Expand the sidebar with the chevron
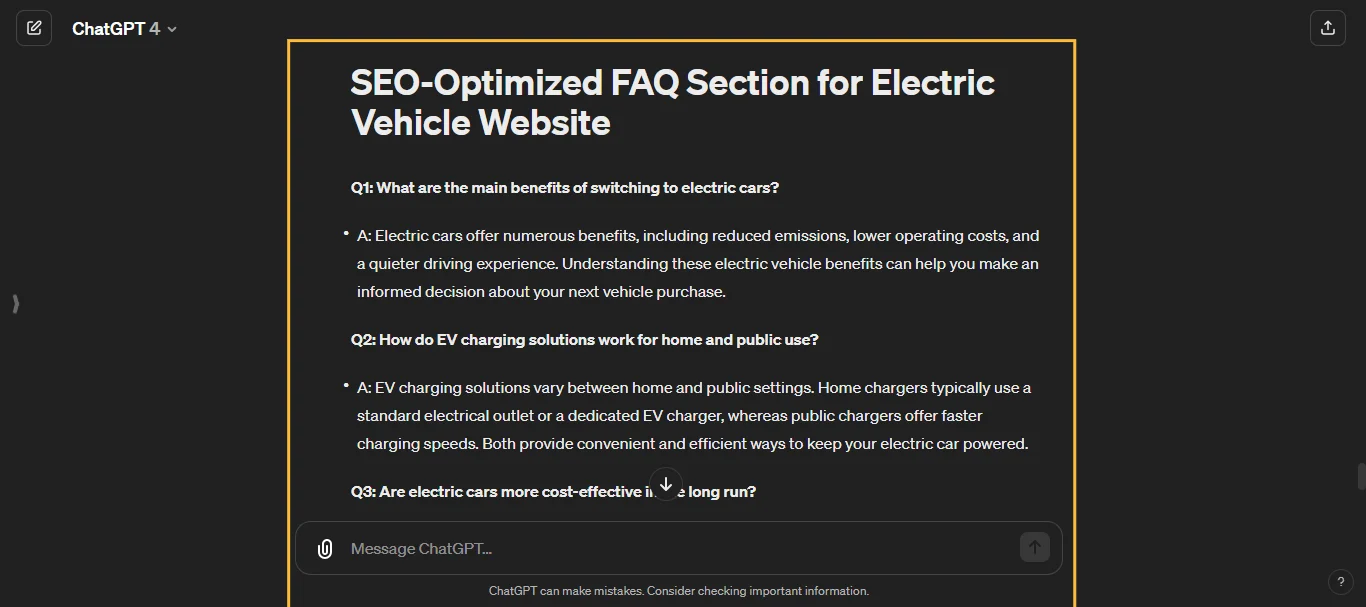This screenshot has width=1366, height=607. coord(15,304)
